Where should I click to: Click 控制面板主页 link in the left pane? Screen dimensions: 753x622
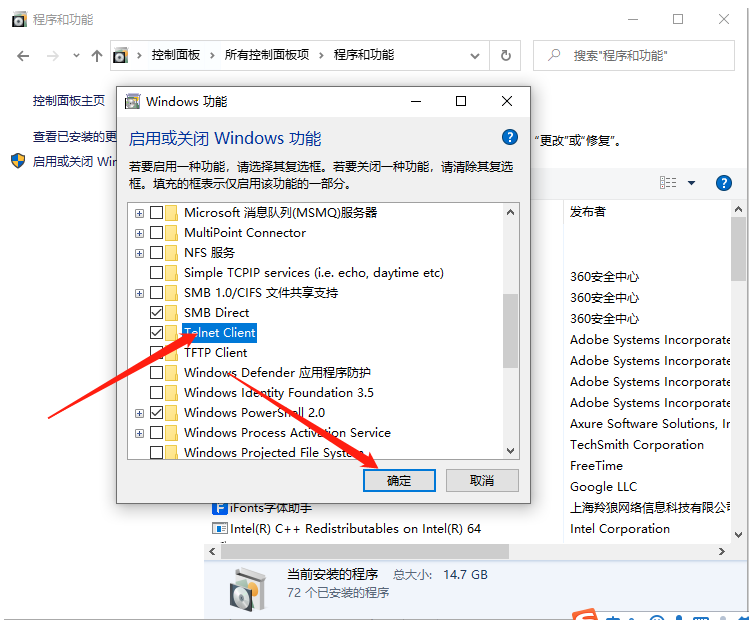69,101
